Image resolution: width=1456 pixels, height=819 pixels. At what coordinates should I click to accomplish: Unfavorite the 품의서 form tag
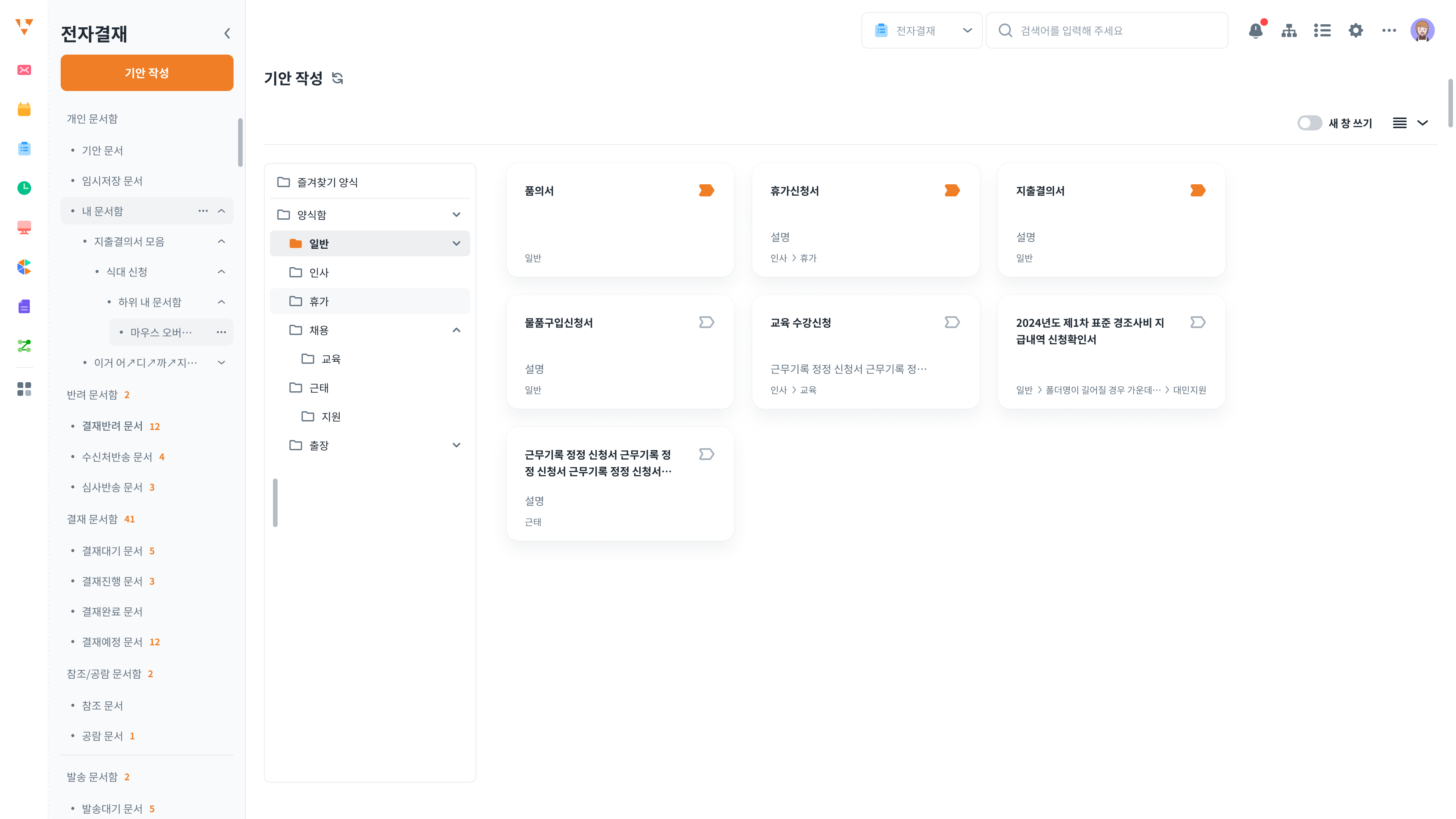click(706, 190)
